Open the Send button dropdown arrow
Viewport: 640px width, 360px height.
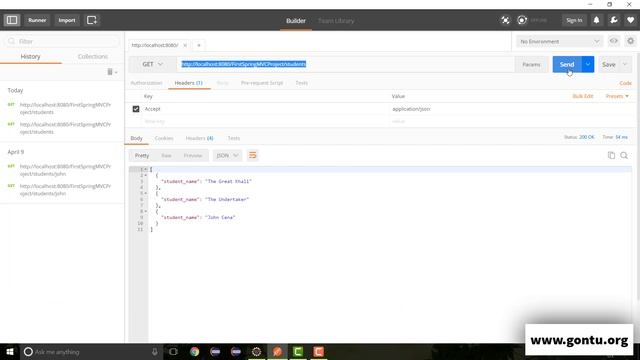[588, 64]
